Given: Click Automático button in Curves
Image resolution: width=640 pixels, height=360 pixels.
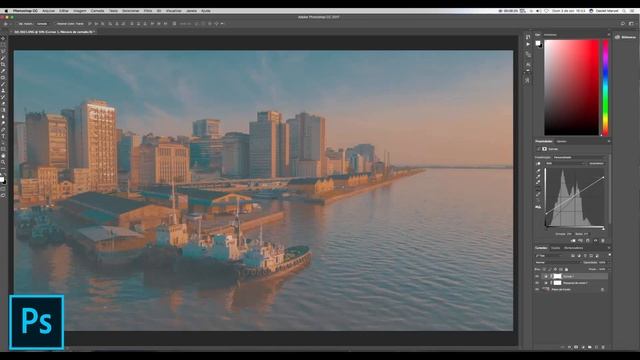Looking at the screenshot, I should (596, 163).
